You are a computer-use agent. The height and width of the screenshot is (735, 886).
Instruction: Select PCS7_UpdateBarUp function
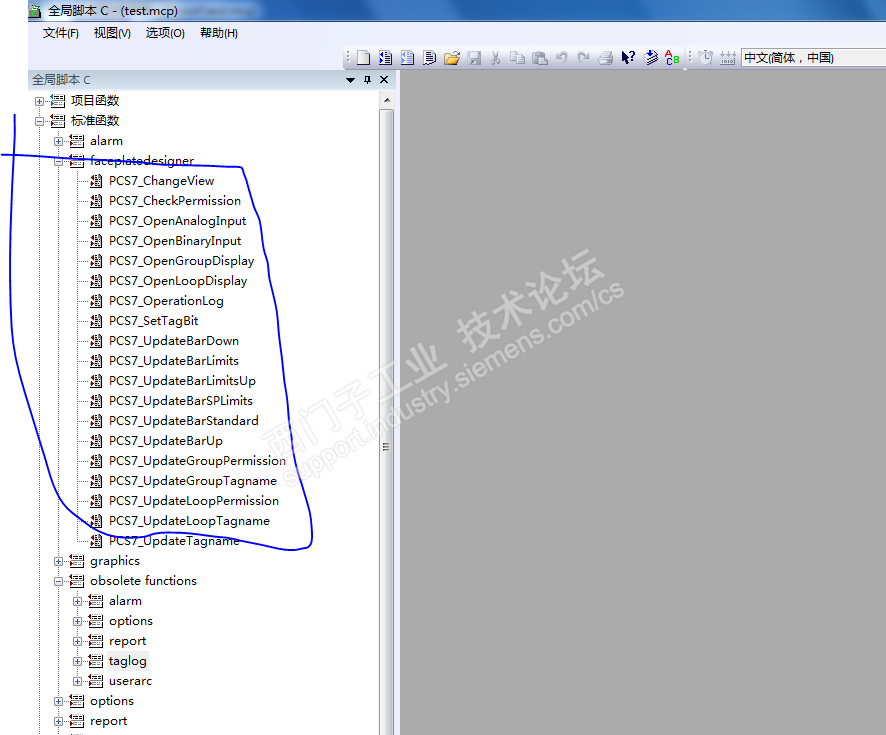[x=166, y=441]
